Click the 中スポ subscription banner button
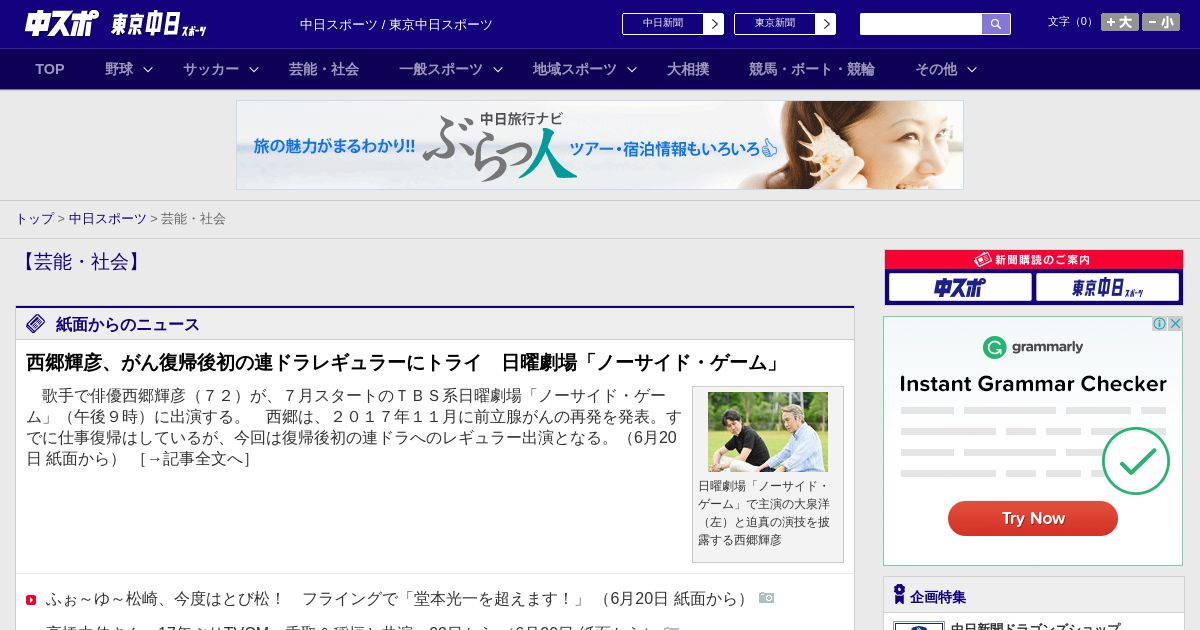Image resolution: width=1200 pixels, height=630 pixels. (x=960, y=288)
